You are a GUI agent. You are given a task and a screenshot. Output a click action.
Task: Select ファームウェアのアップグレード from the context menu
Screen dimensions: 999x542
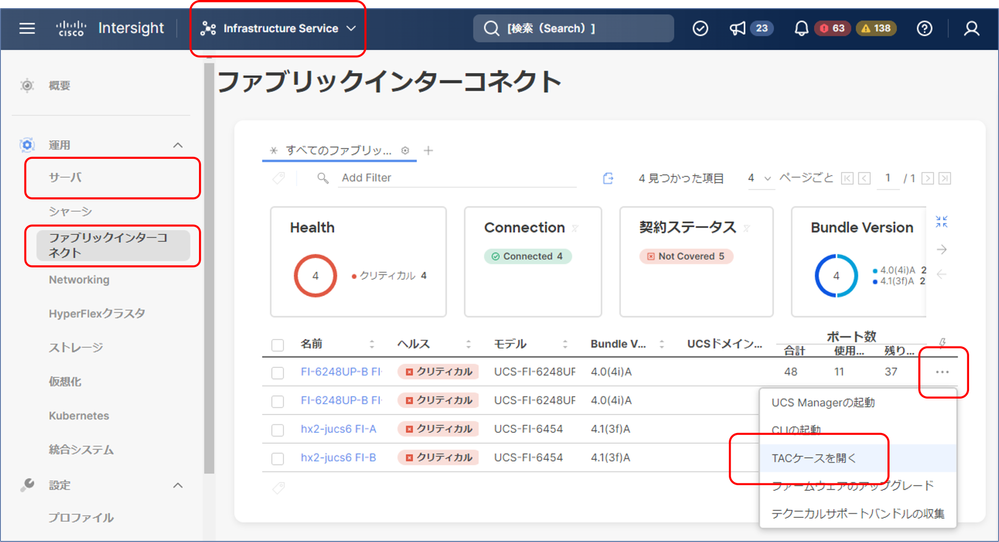(858, 486)
